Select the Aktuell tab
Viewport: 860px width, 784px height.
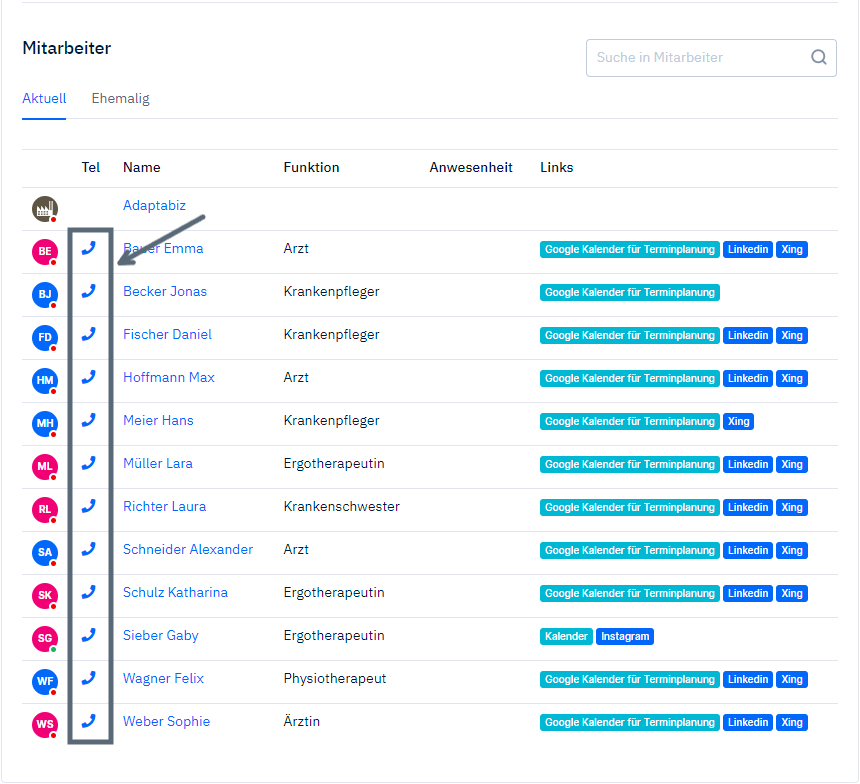[x=44, y=99]
